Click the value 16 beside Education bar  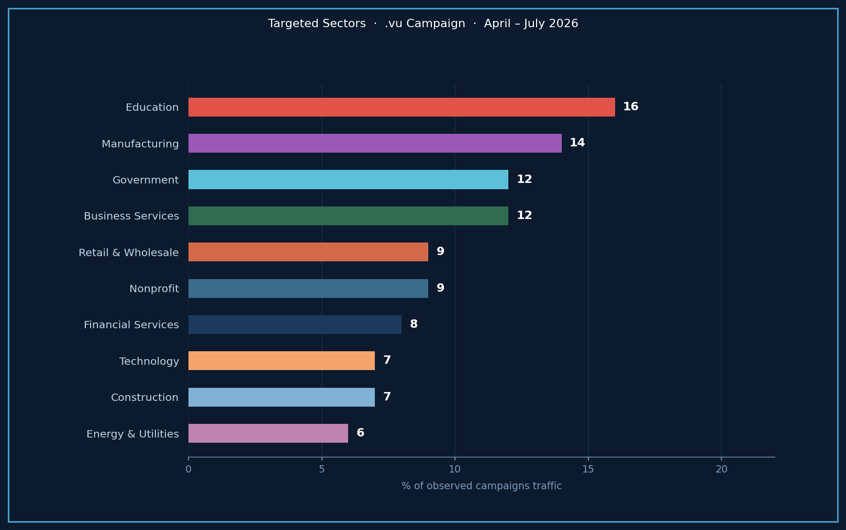pyautogui.click(x=631, y=106)
